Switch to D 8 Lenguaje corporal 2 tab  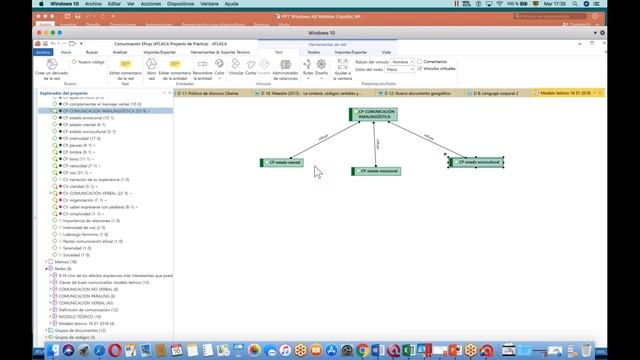click(x=496, y=93)
